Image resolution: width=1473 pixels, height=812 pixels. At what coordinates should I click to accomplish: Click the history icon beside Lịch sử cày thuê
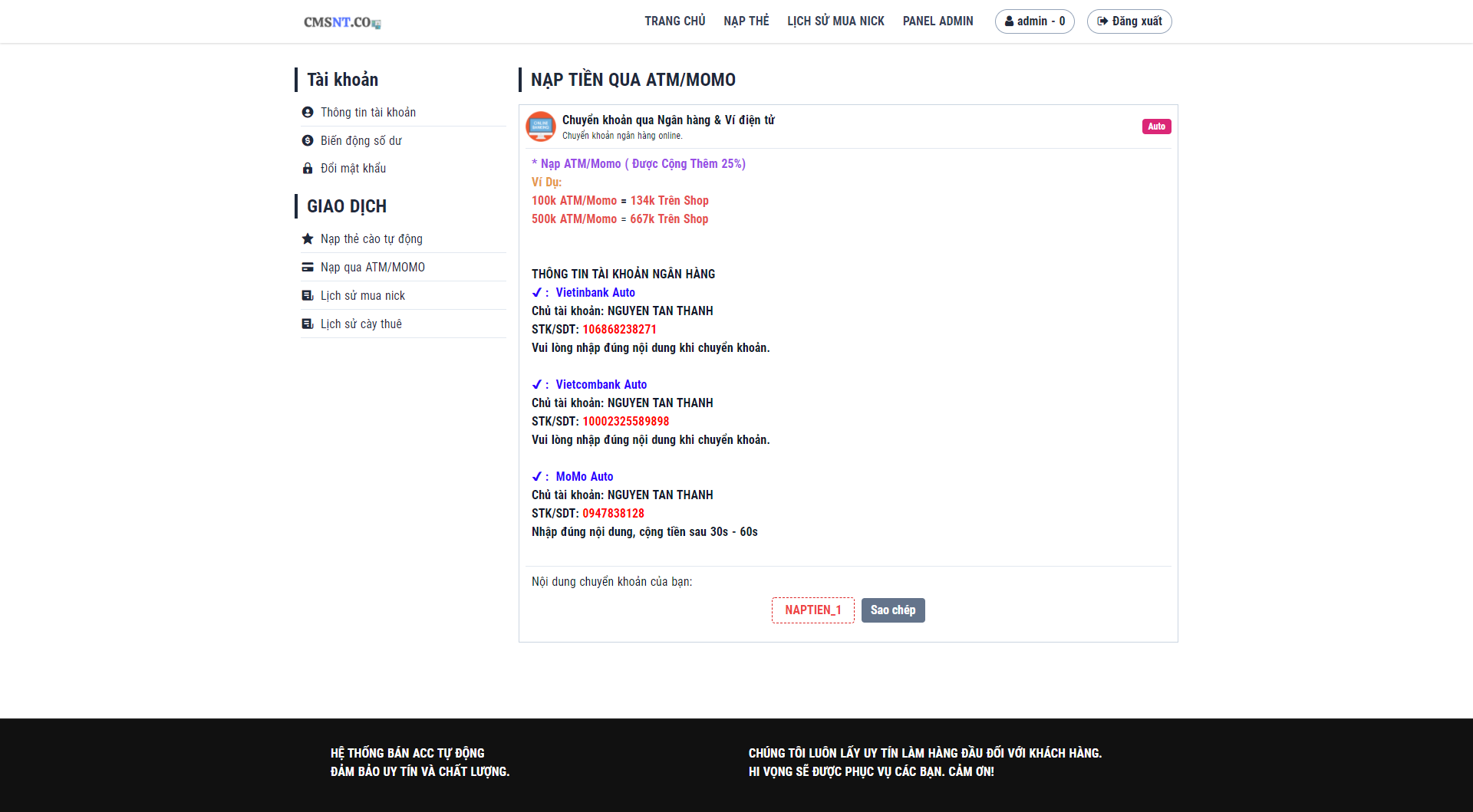(308, 324)
